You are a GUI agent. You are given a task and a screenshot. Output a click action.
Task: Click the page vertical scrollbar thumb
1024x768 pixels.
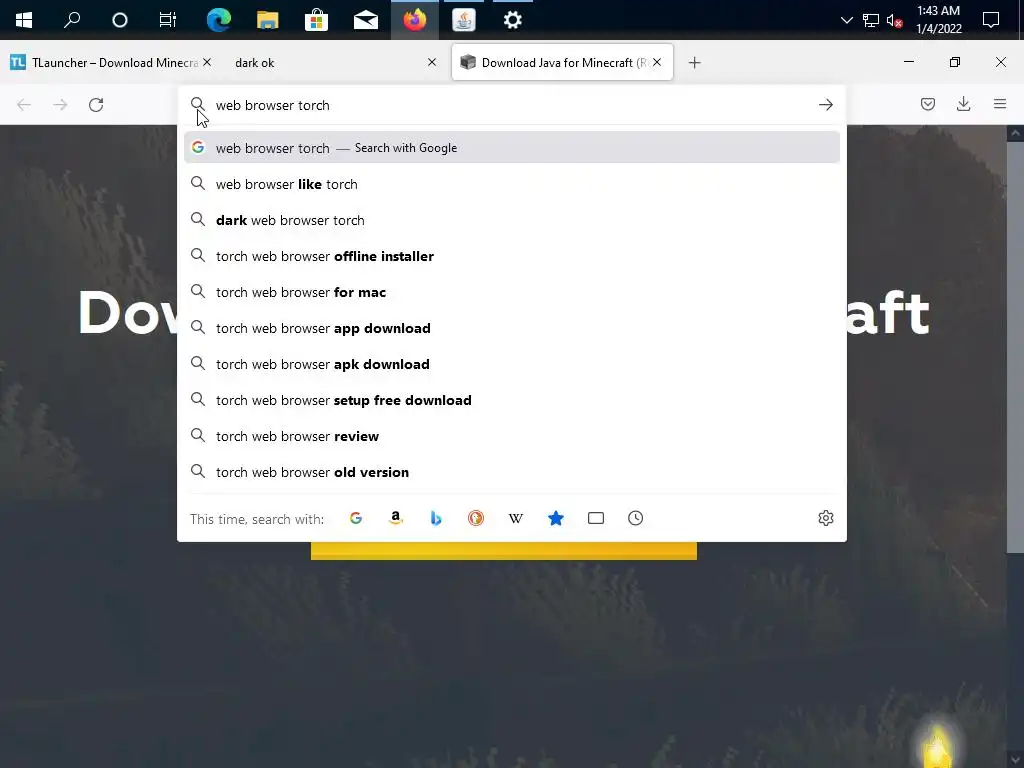[x=1015, y=347]
